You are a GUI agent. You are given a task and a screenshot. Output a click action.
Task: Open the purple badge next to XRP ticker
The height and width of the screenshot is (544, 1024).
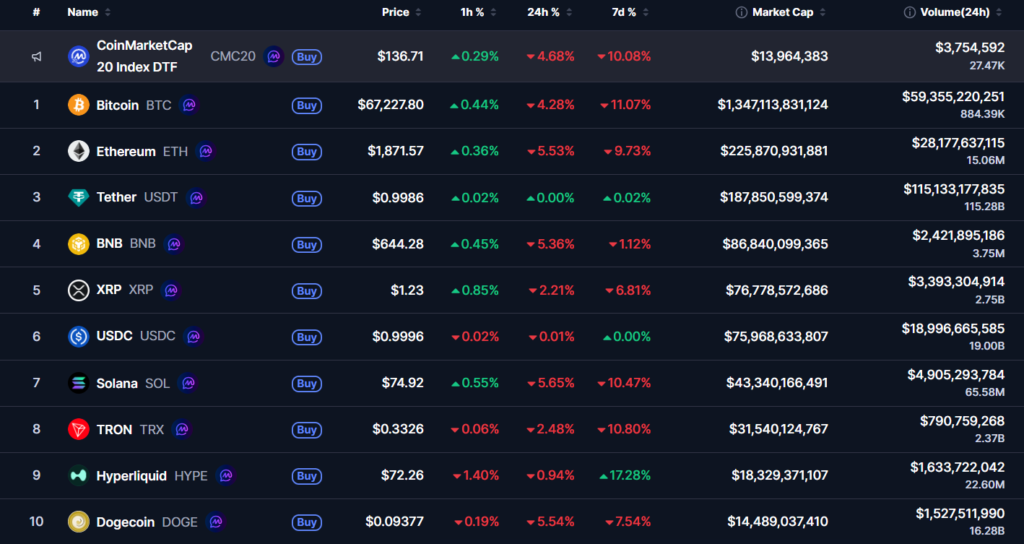pyautogui.click(x=171, y=290)
